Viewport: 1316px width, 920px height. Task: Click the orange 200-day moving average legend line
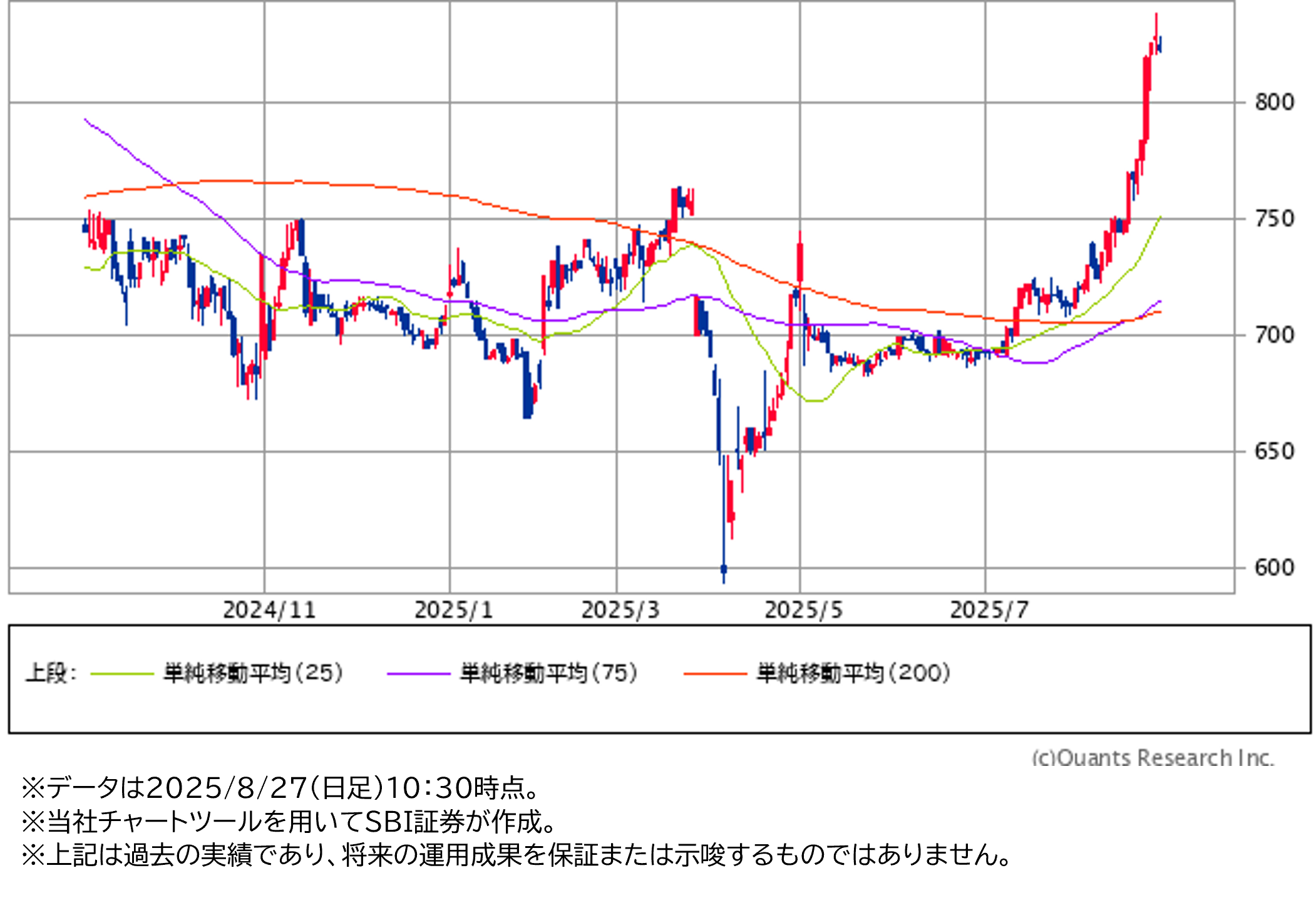coord(715,674)
